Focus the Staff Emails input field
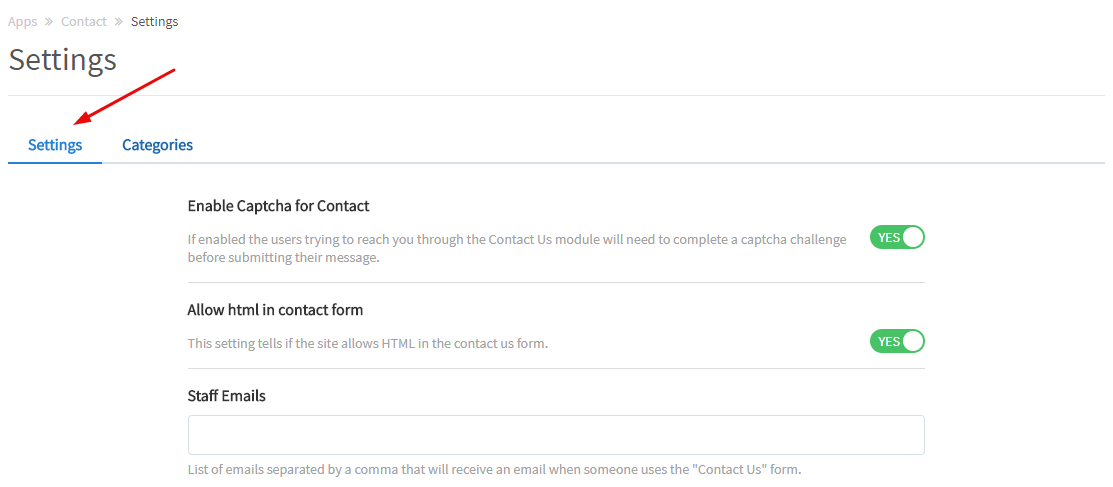1113x487 pixels. coord(556,435)
